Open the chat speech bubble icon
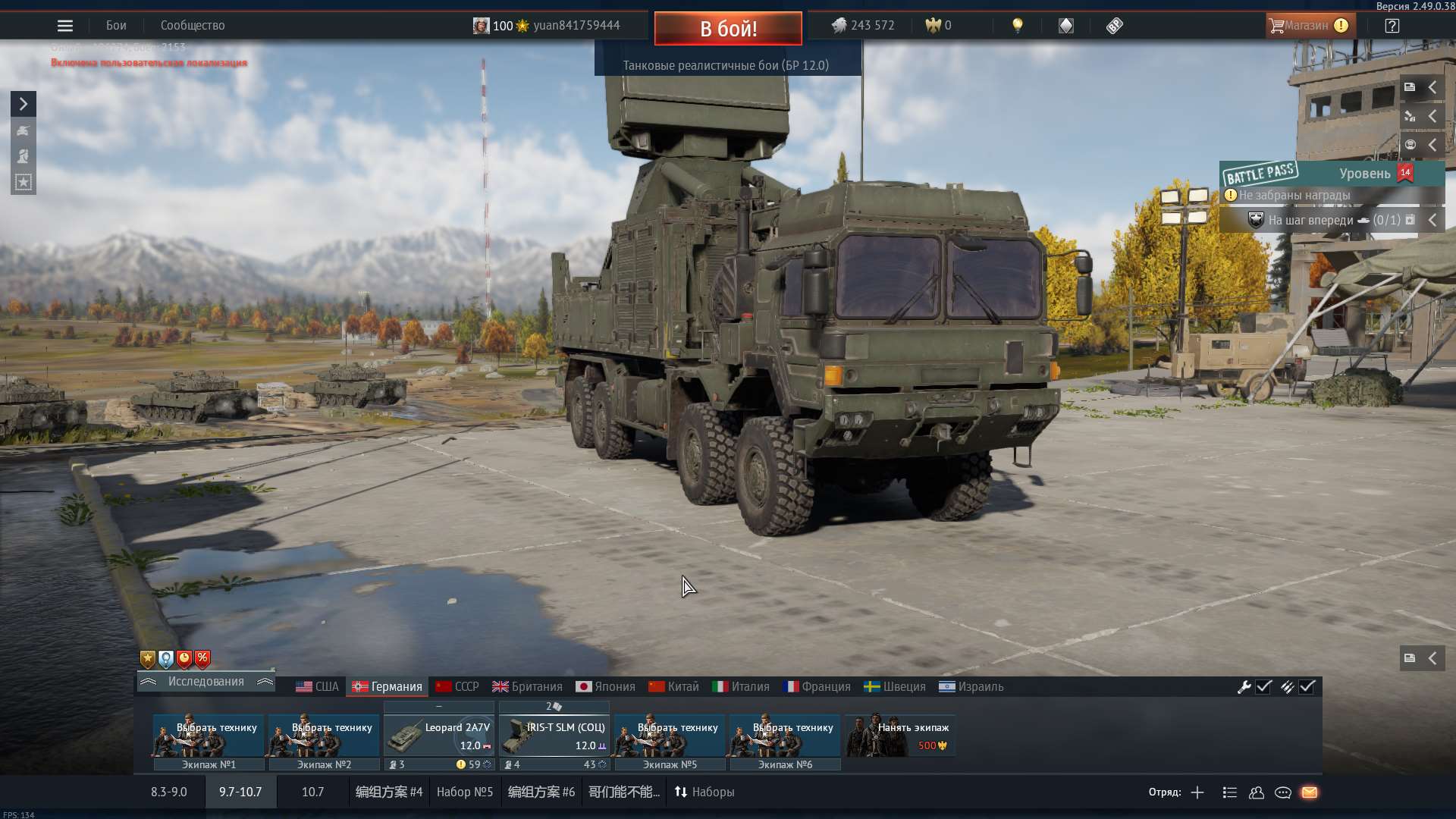Screen dimensions: 1456x819 click(x=1283, y=792)
